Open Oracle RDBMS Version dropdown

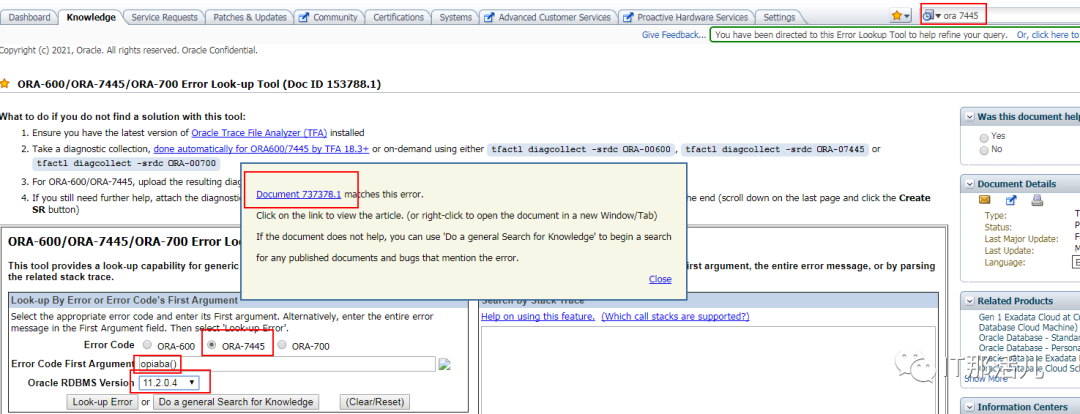pyautogui.click(x=169, y=382)
